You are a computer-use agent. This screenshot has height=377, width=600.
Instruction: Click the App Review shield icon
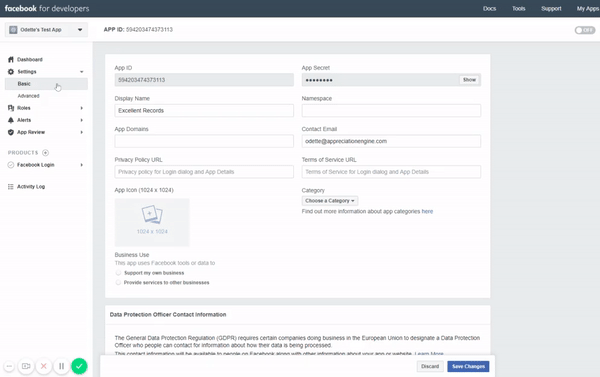[x=11, y=132]
